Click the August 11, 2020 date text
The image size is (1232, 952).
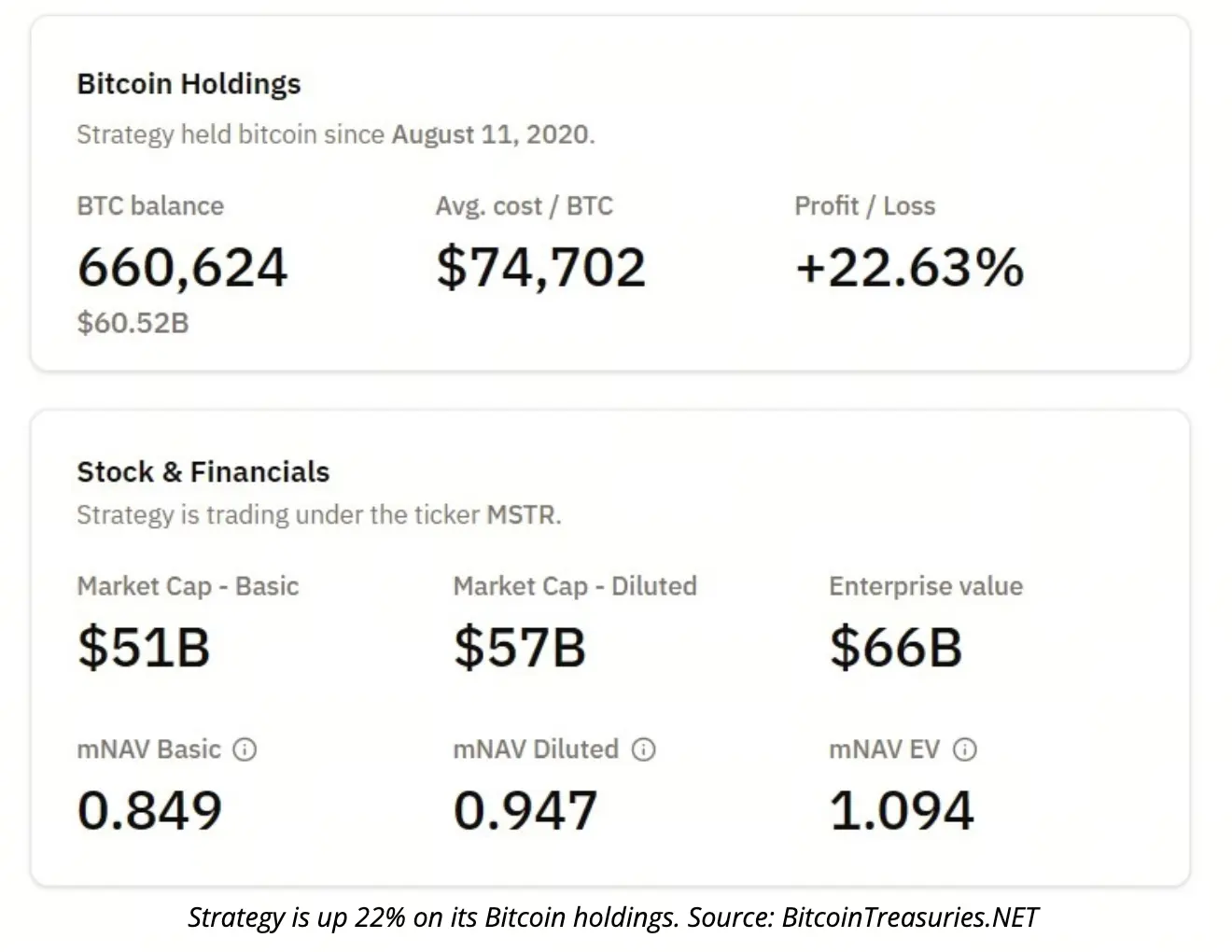click(x=490, y=134)
